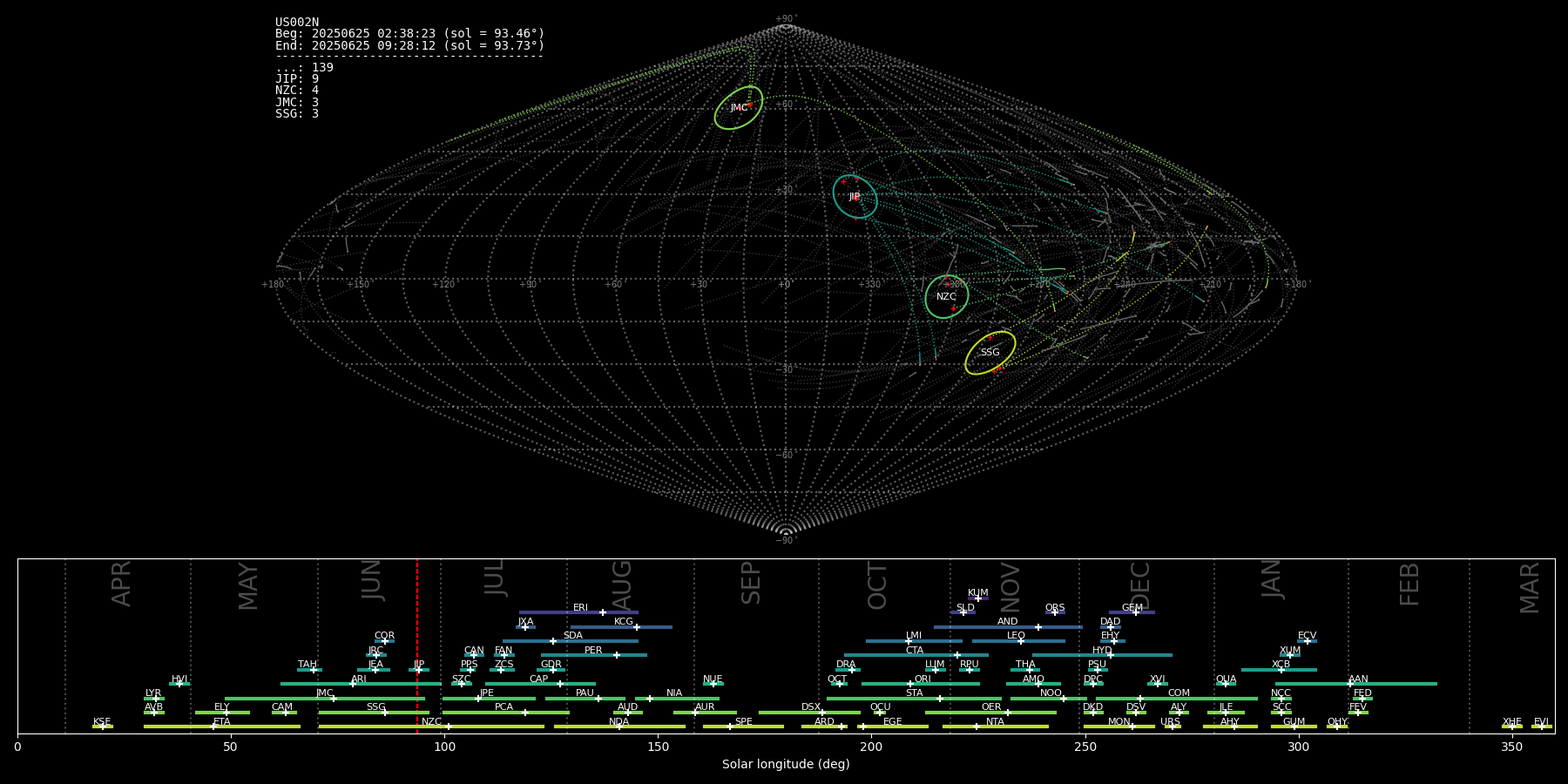This screenshot has height=784, width=1568.
Task: Click the red dashed current solar longitude line
Action: (x=416, y=645)
